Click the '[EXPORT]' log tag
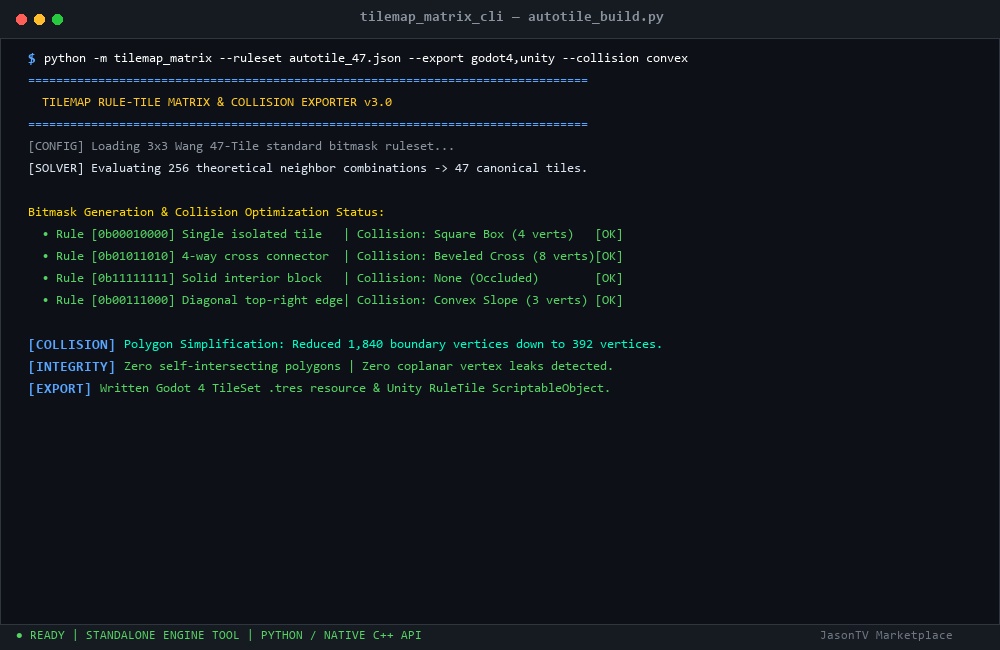 (x=60, y=388)
